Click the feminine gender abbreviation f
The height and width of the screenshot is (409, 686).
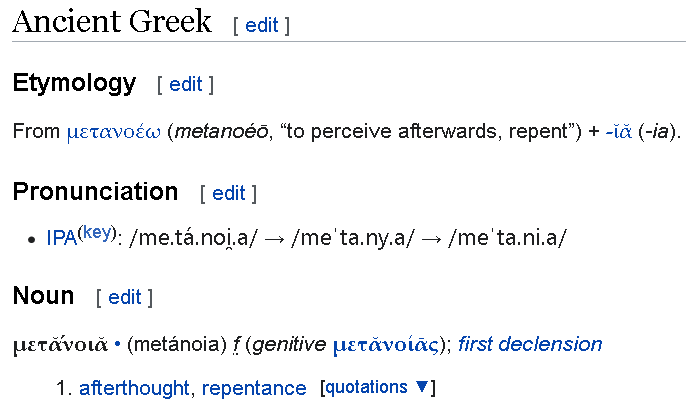pyautogui.click(x=238, y=345)
